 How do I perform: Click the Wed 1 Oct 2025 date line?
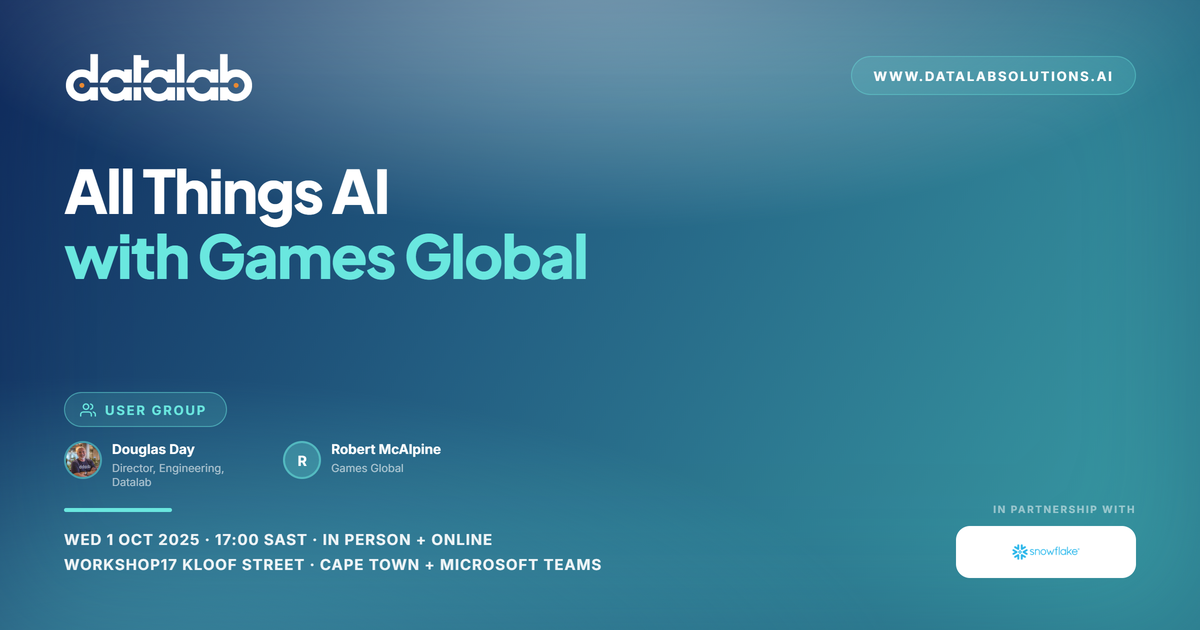(278, 540)
